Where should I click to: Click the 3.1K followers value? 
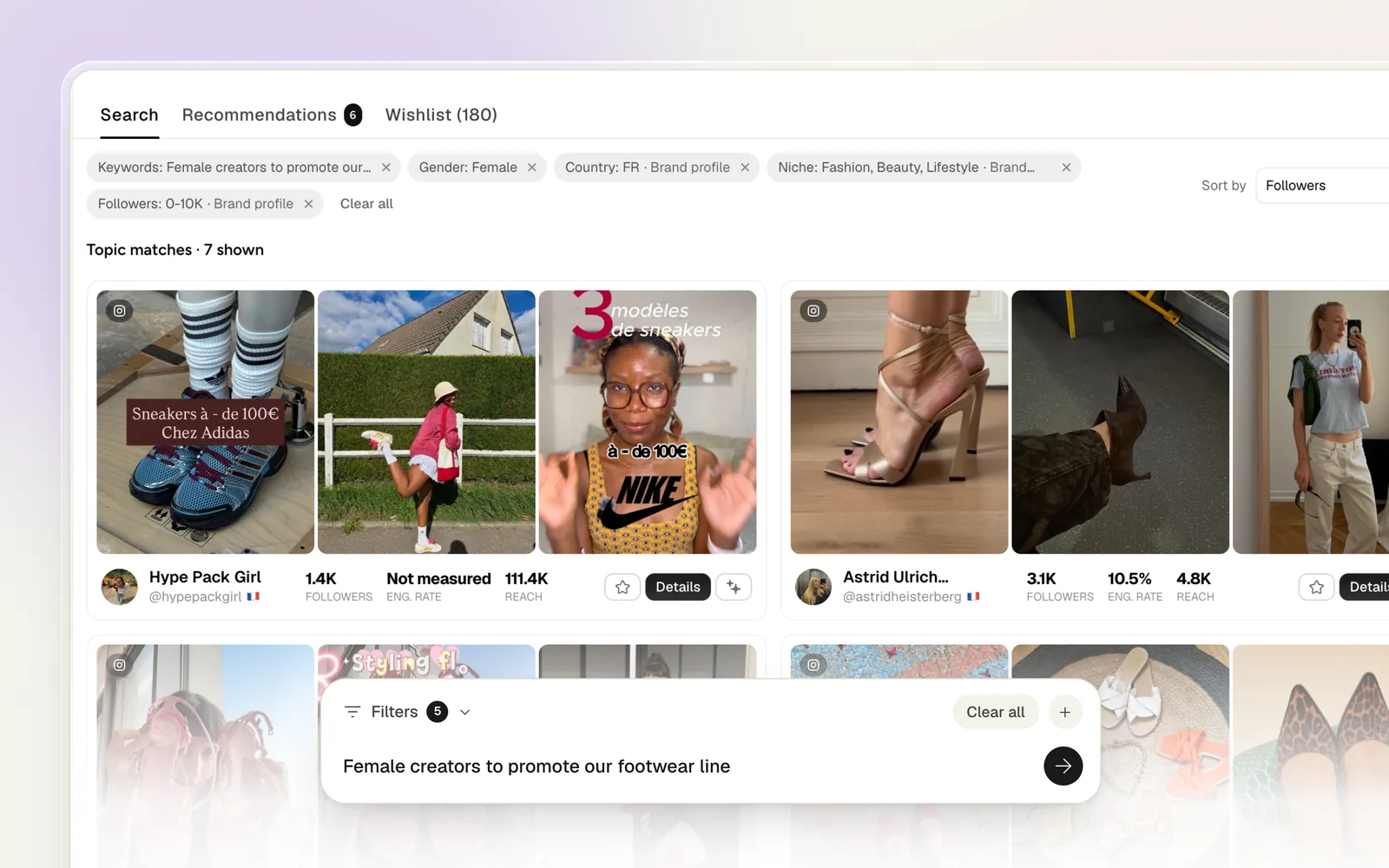pos(1041,579)
